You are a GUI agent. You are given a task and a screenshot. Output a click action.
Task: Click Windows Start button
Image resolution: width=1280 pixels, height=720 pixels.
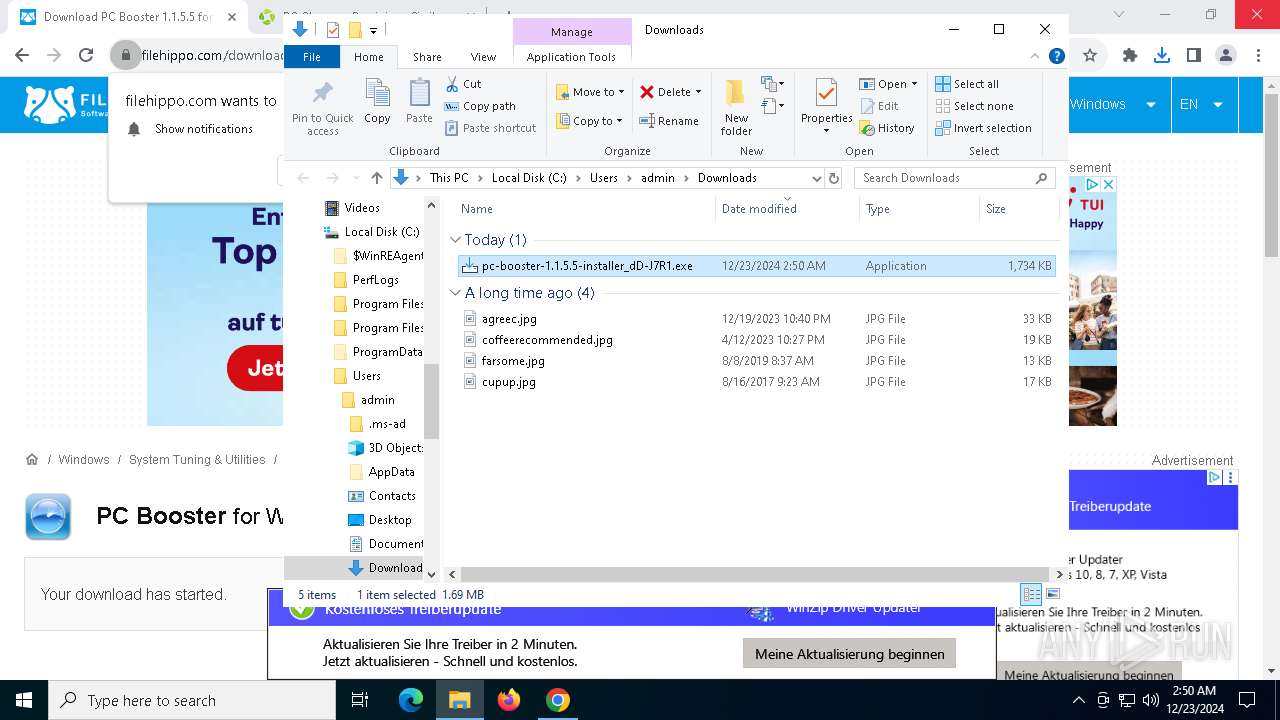pyautogui.click(x=24, y=700)
